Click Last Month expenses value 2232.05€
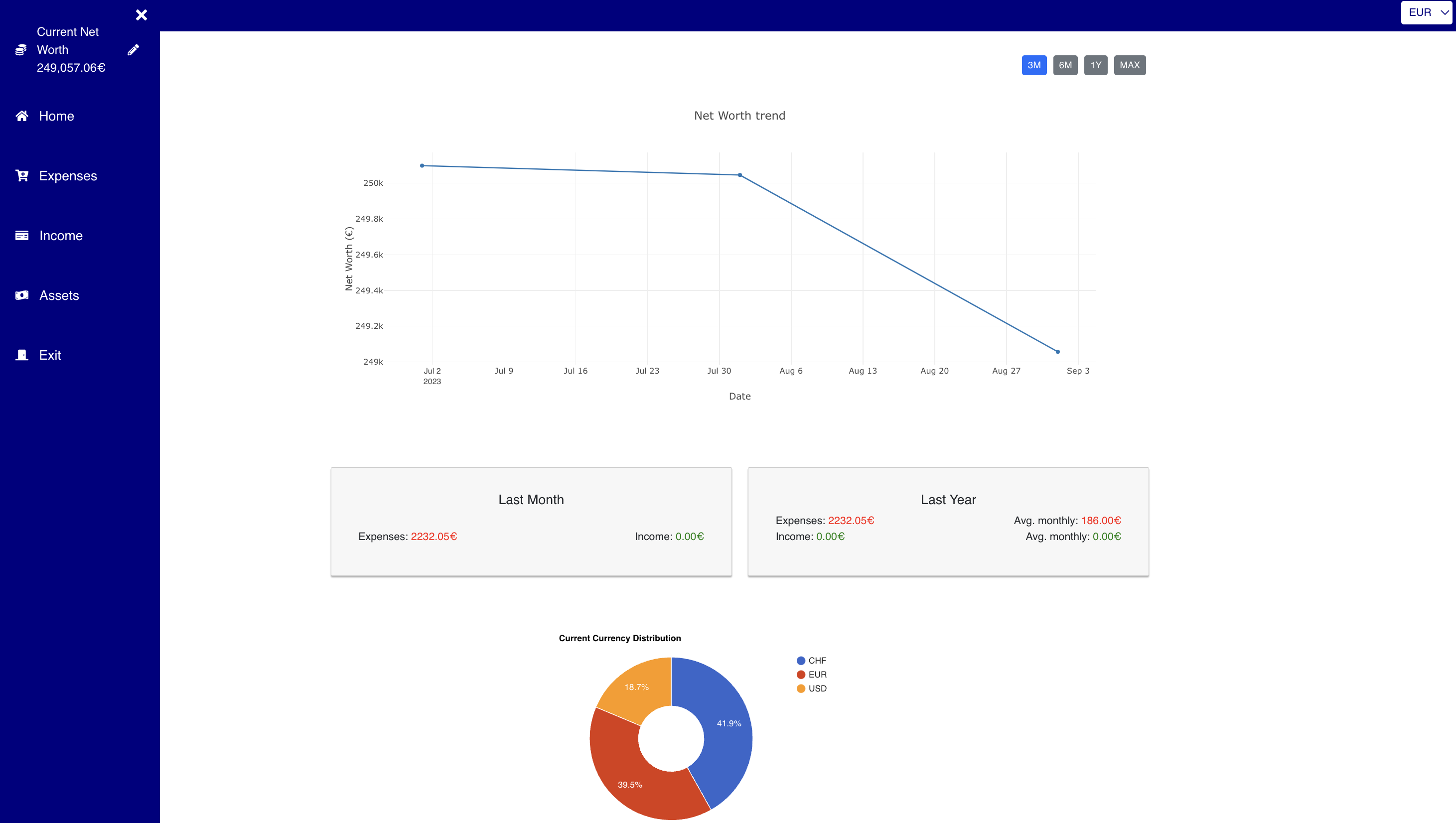Image resolution: width=1456 pixels, height=823 pixels. tap(434, 537)
